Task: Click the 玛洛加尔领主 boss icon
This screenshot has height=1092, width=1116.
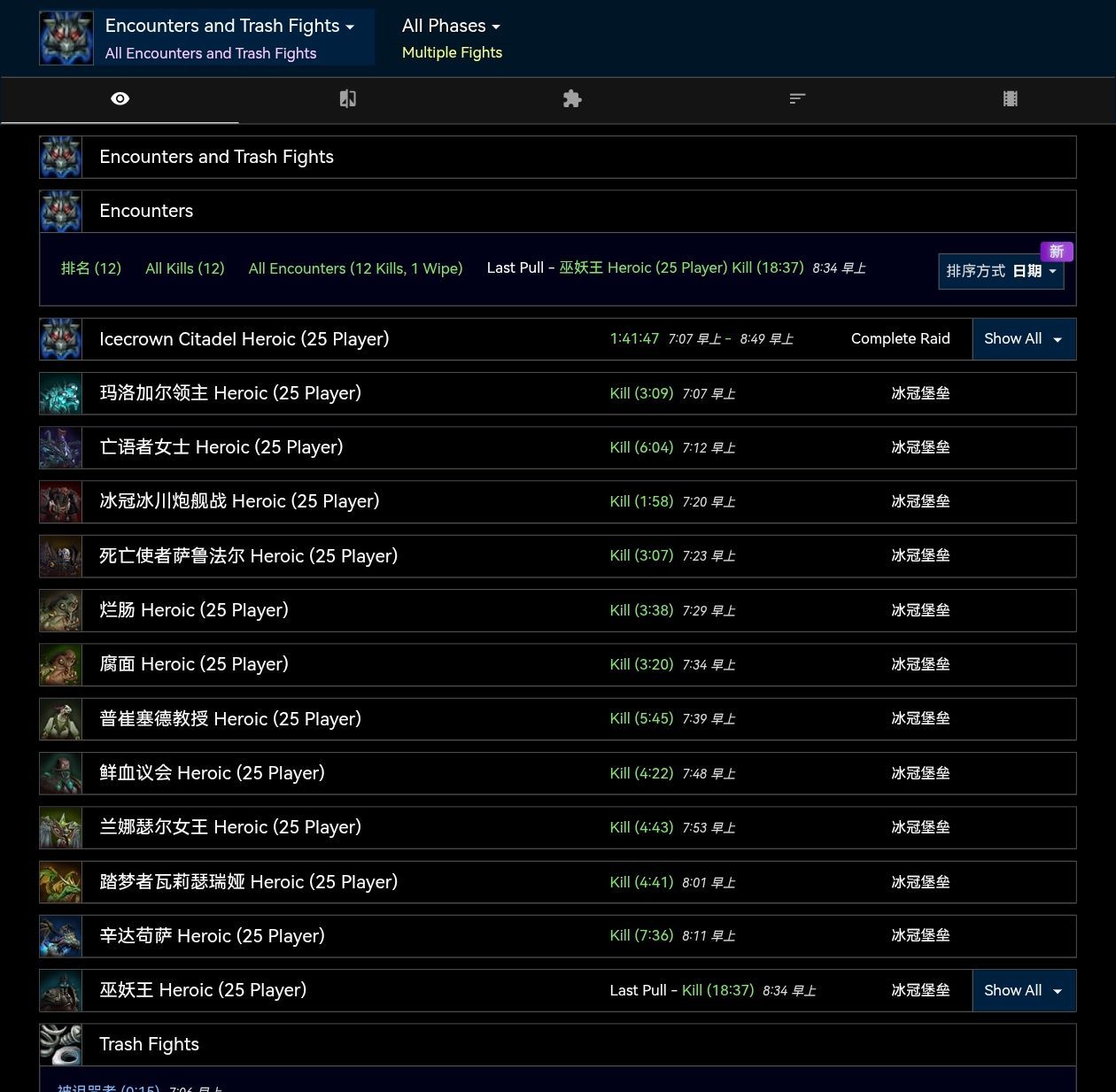Action: pyautogui.click(x=61, y=394)
